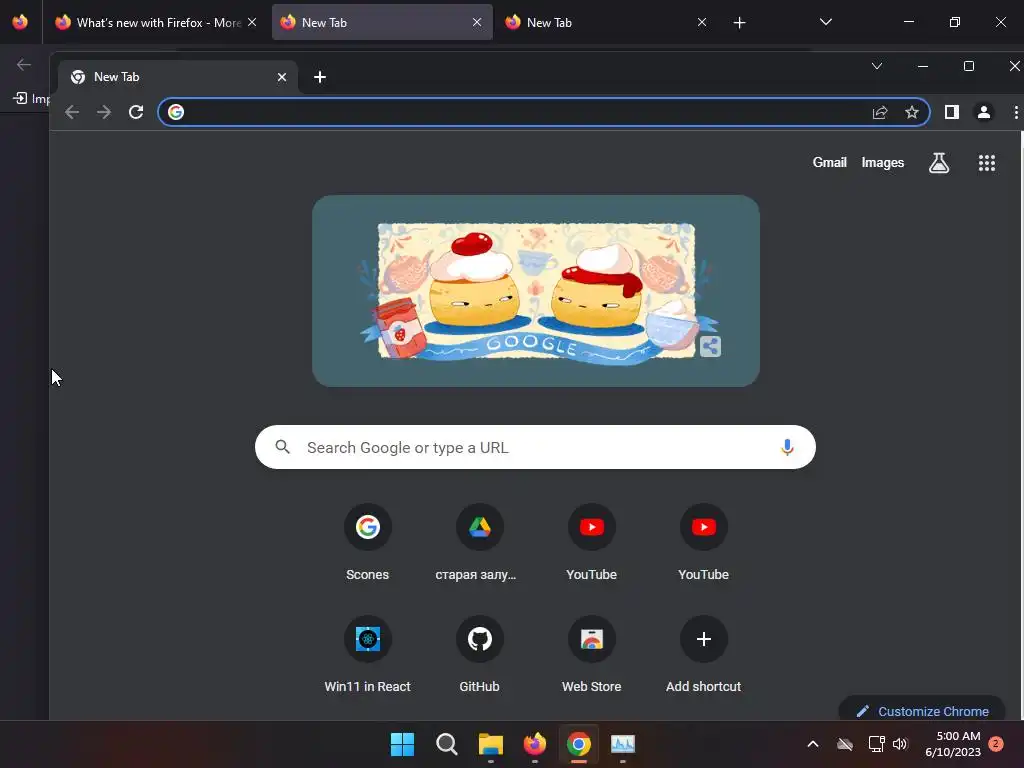Click Customize Chrome button

pos(922,711)
